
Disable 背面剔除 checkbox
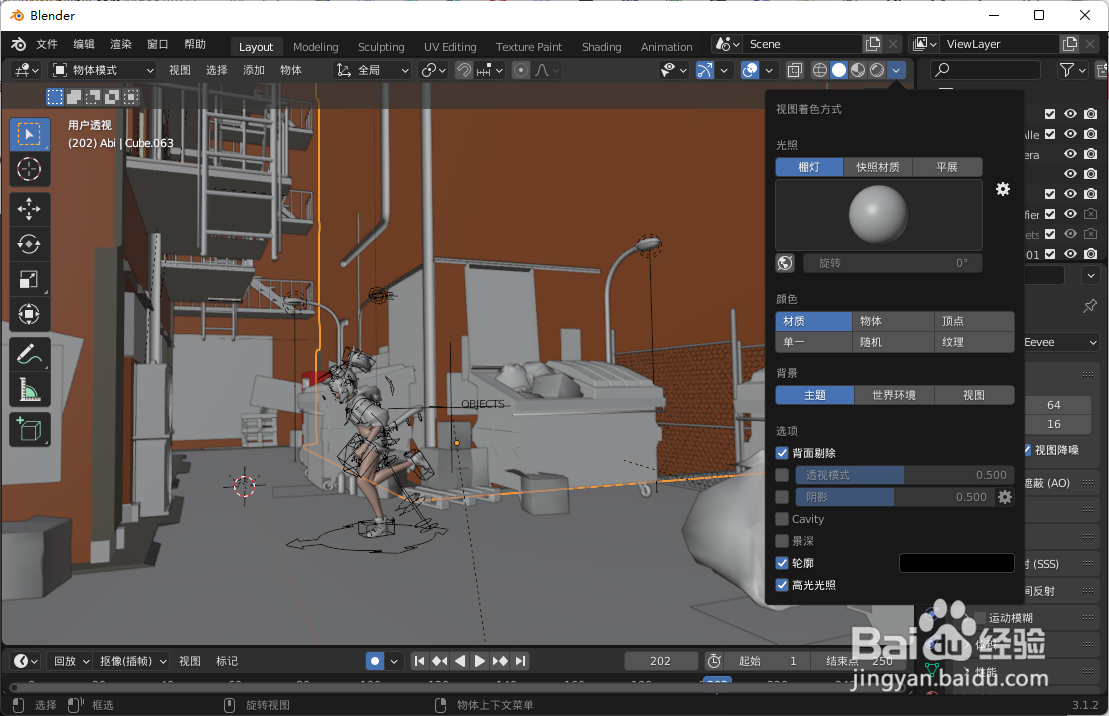[x=782, y=453]
